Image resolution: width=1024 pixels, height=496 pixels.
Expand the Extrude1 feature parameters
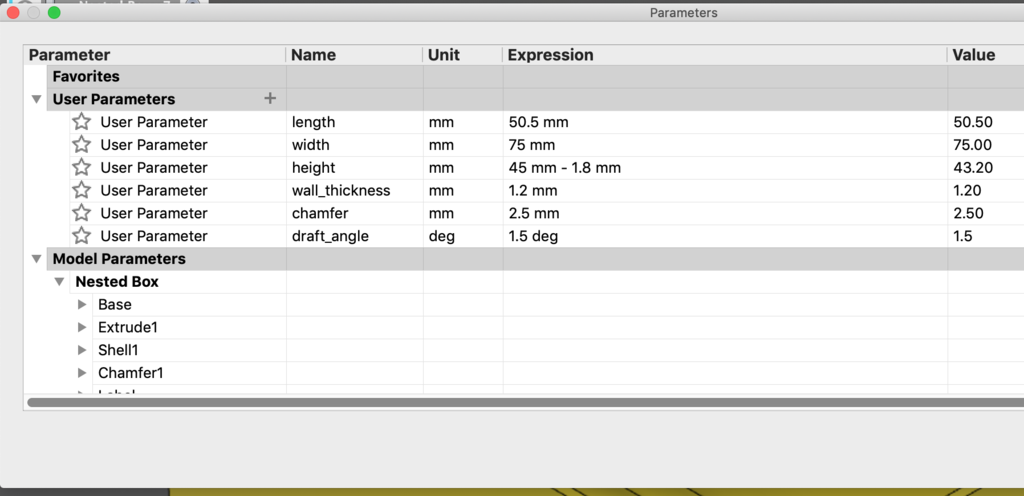point(83,328)
